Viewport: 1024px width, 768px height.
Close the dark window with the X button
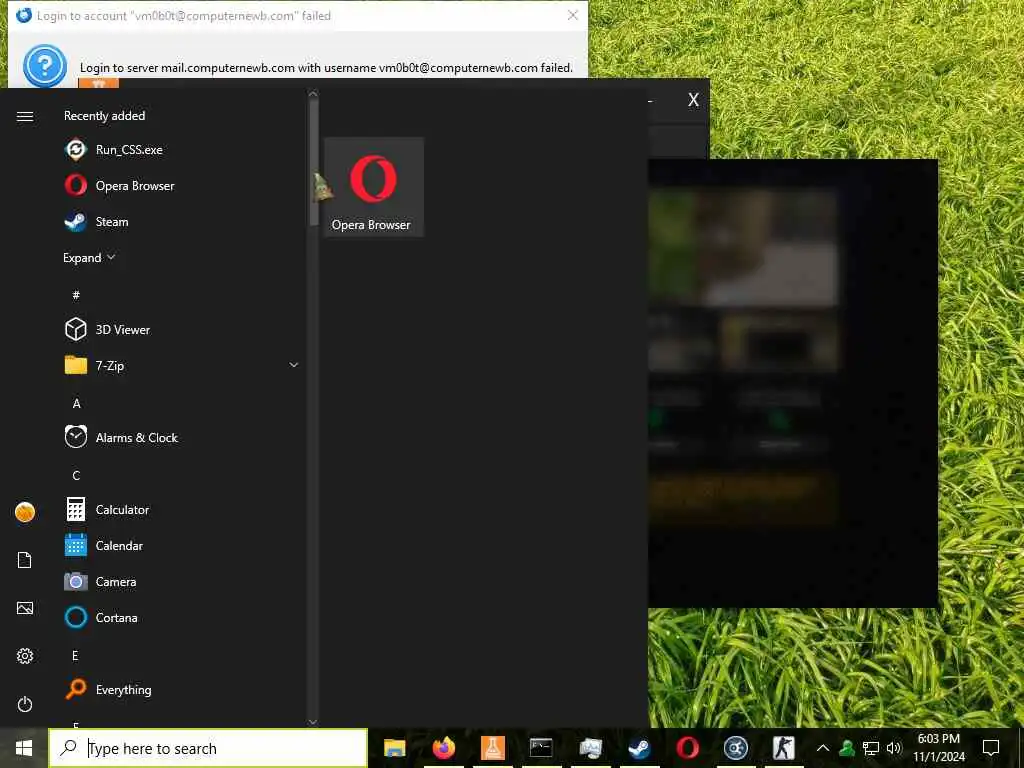pos(694,100)
